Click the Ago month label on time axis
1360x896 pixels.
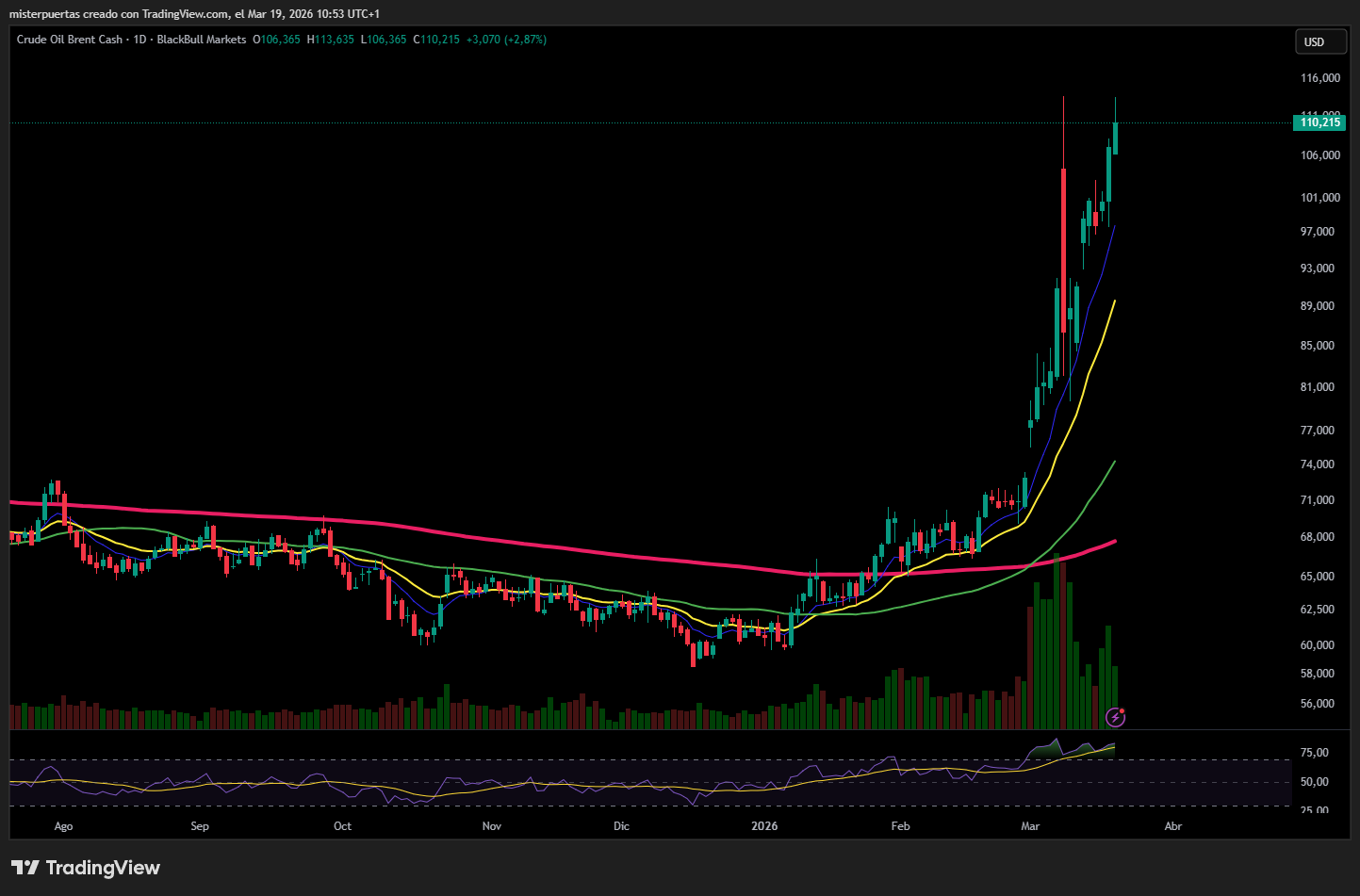point(63,826)
